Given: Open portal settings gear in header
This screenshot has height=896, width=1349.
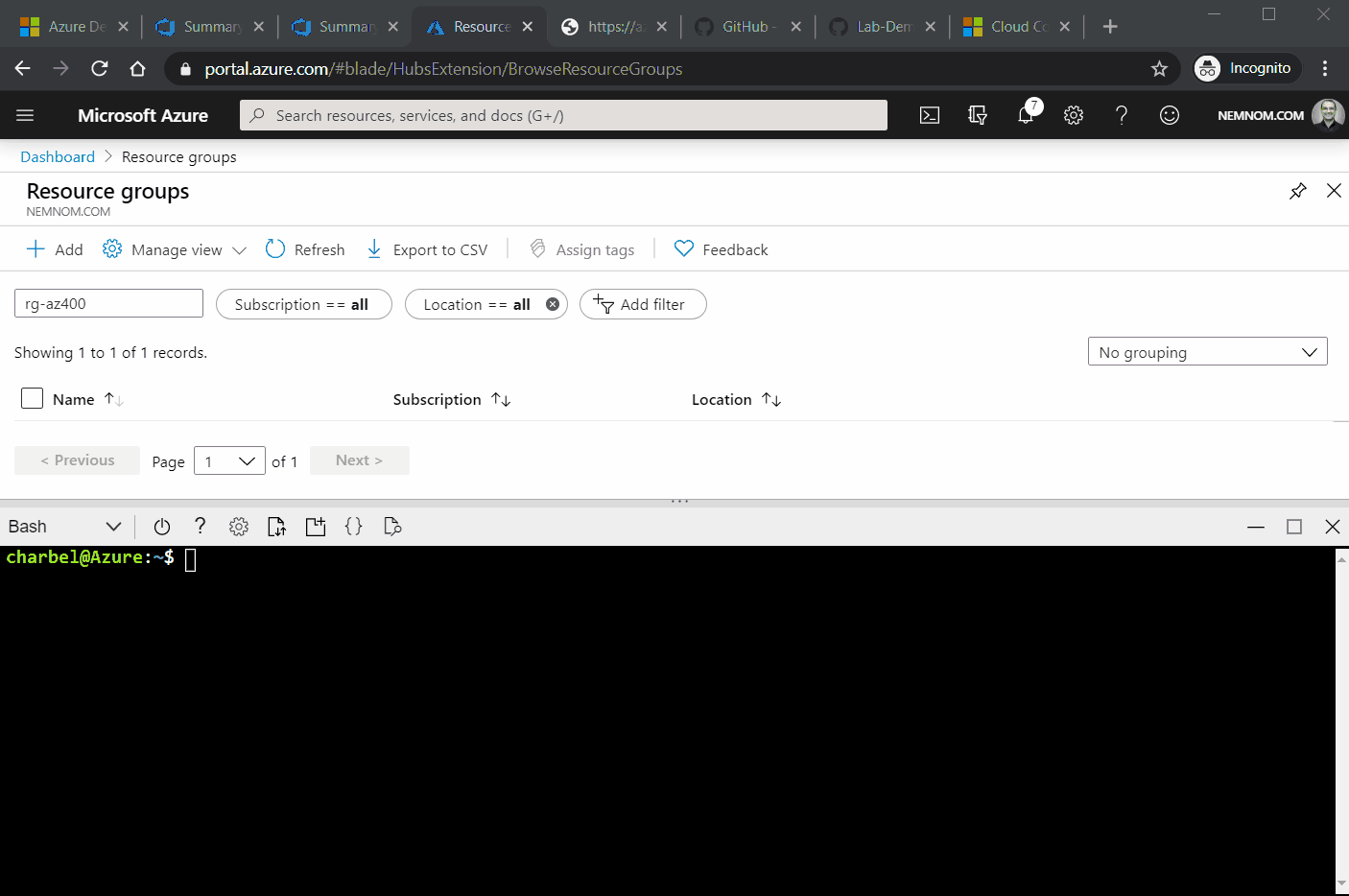Looking at the screenshot, I should [1074, 115].
